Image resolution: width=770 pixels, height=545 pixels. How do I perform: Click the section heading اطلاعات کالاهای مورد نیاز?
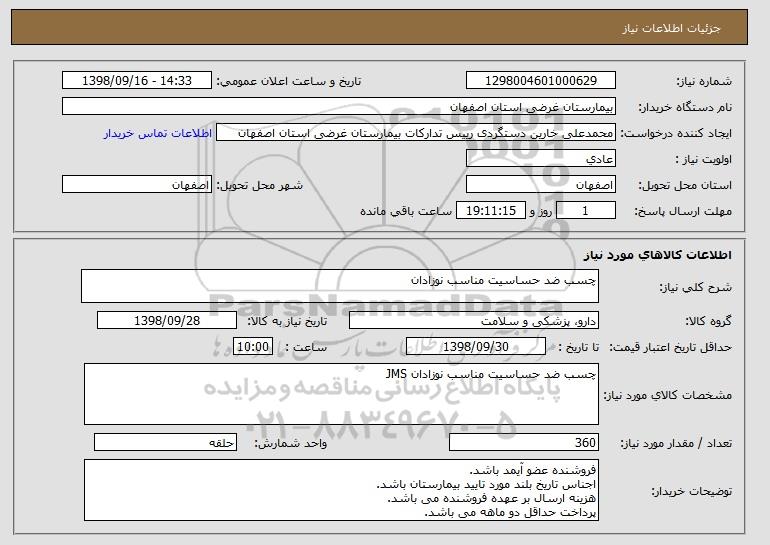click(x=658, y=255)
